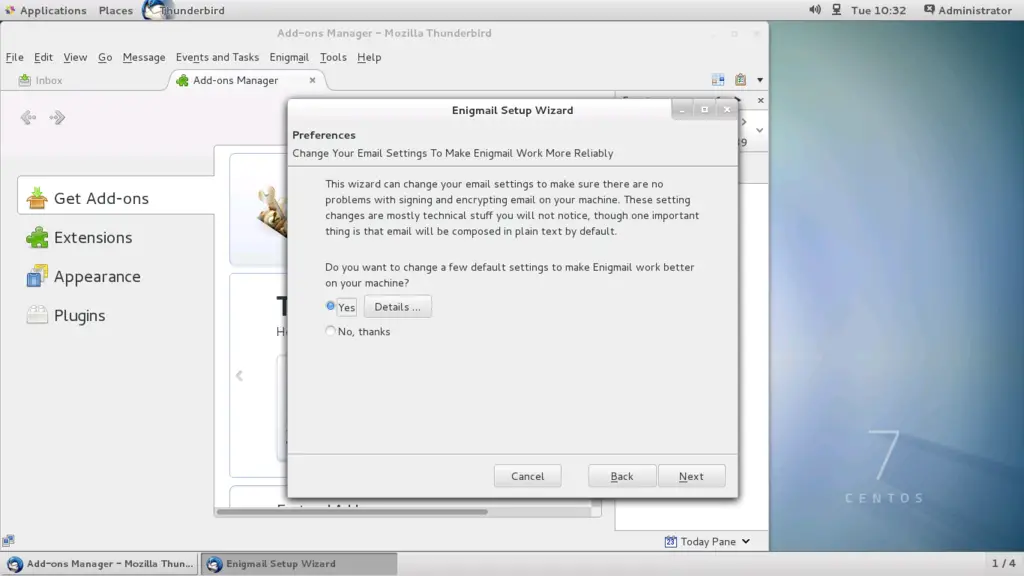Open the Events and Tasks menu
Screen dimensions: 1024x576
point(217,57)
